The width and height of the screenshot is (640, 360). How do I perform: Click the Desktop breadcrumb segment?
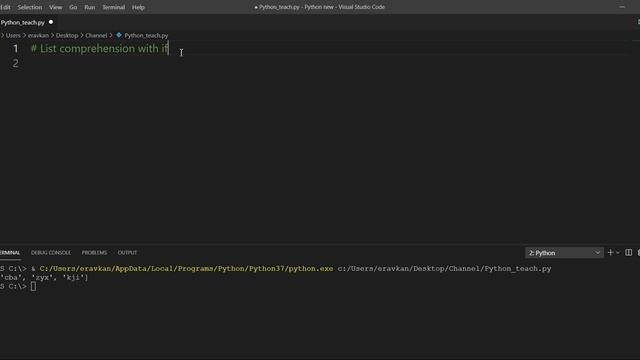pos(67,36)
